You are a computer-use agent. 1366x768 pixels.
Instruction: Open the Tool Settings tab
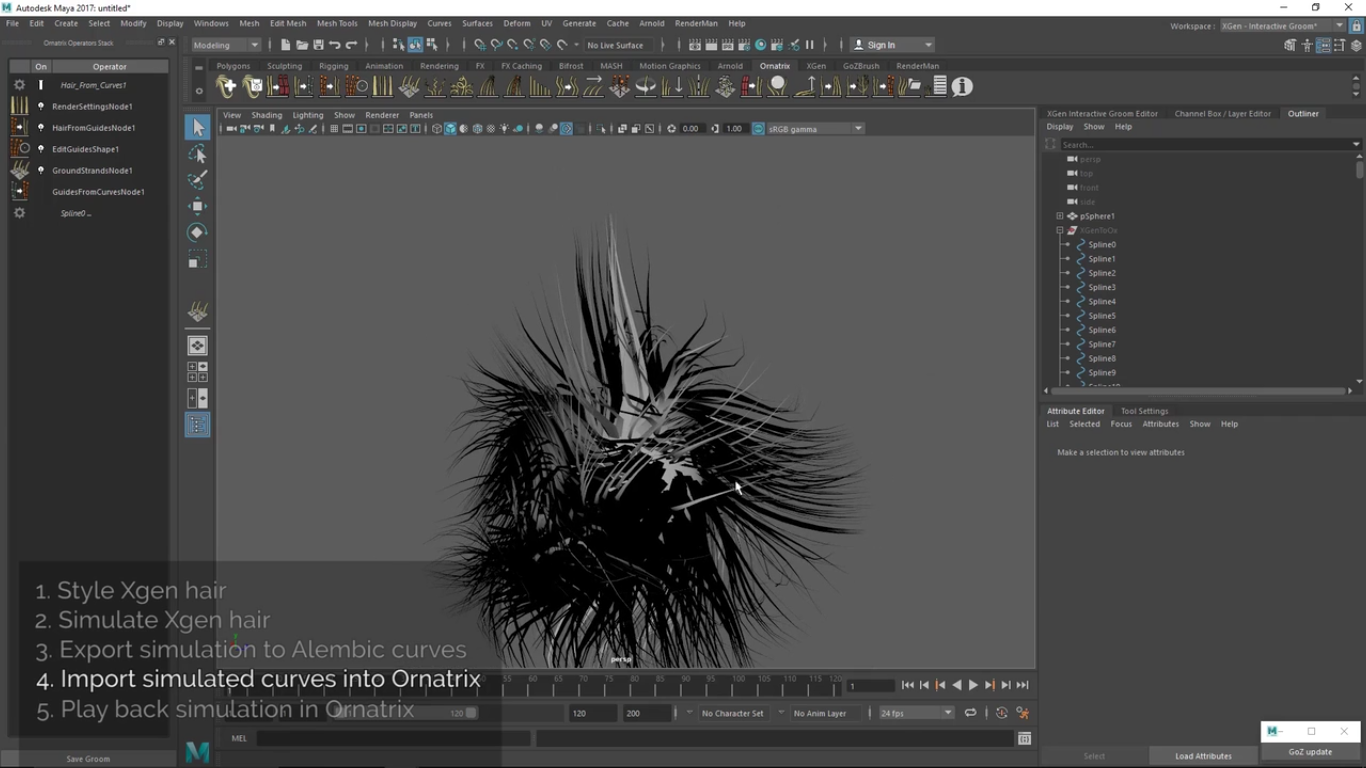pos(1144,411)
